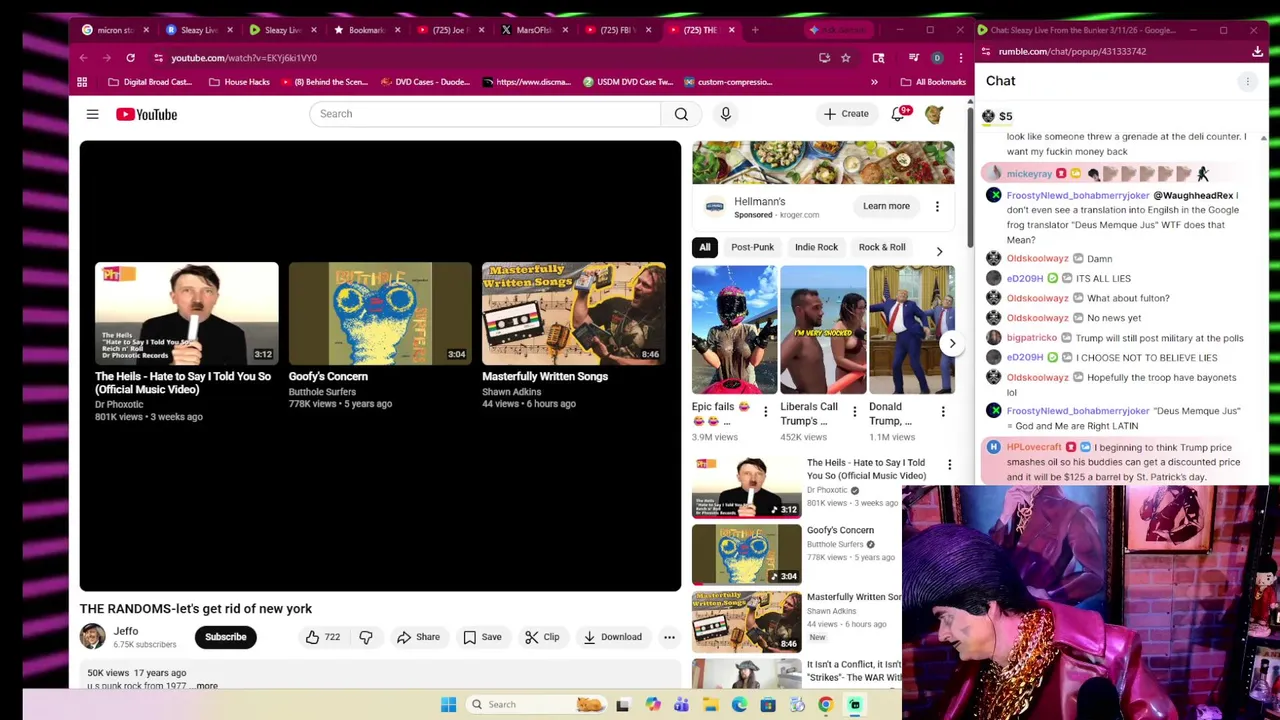Image resolution: width=1280 pixels, height=720 pixels.
Task: Open Rumble chat options menu
Action: tap(1247, 81)
